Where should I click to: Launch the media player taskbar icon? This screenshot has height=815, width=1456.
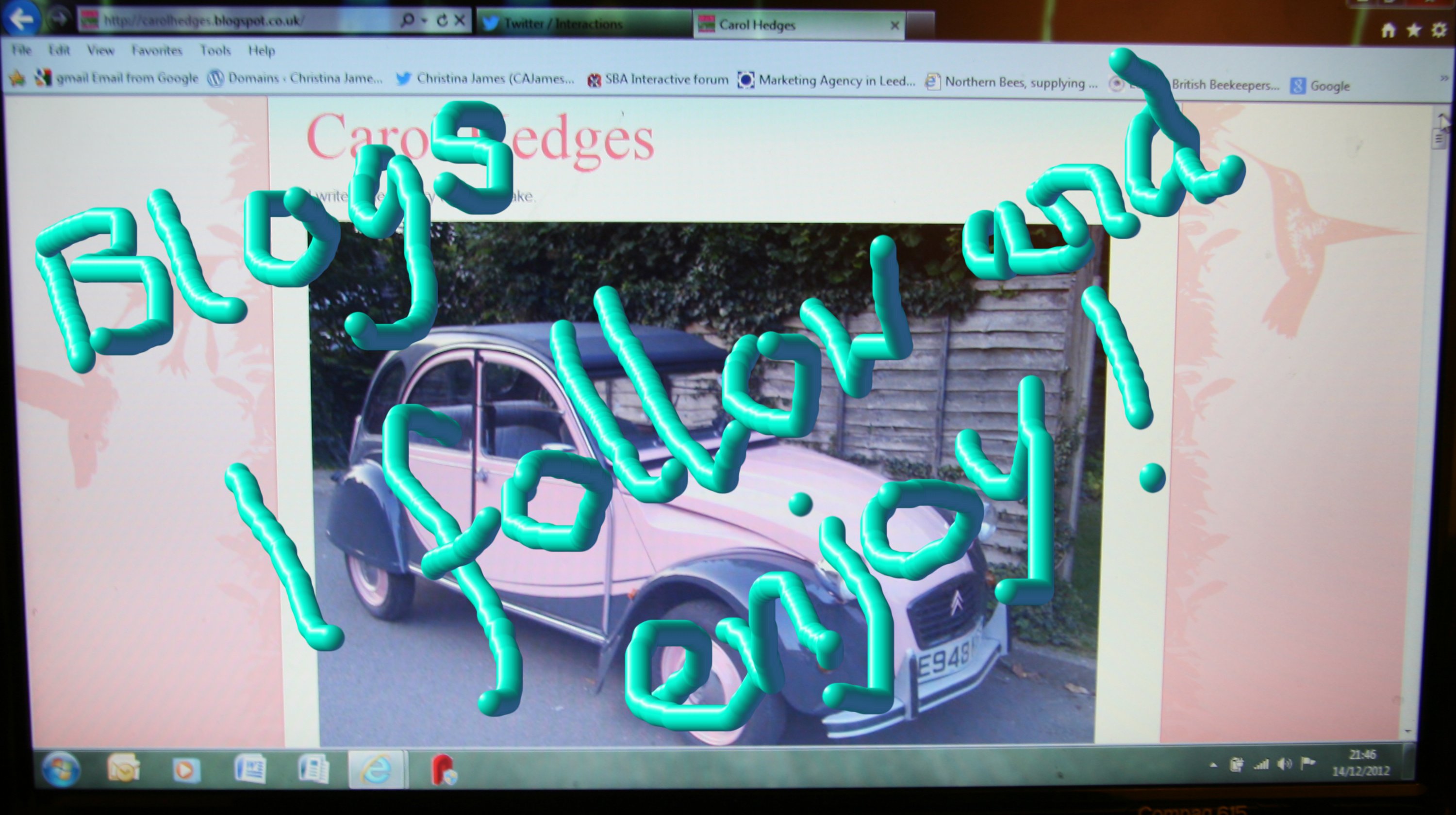click(x=185, y=769)
